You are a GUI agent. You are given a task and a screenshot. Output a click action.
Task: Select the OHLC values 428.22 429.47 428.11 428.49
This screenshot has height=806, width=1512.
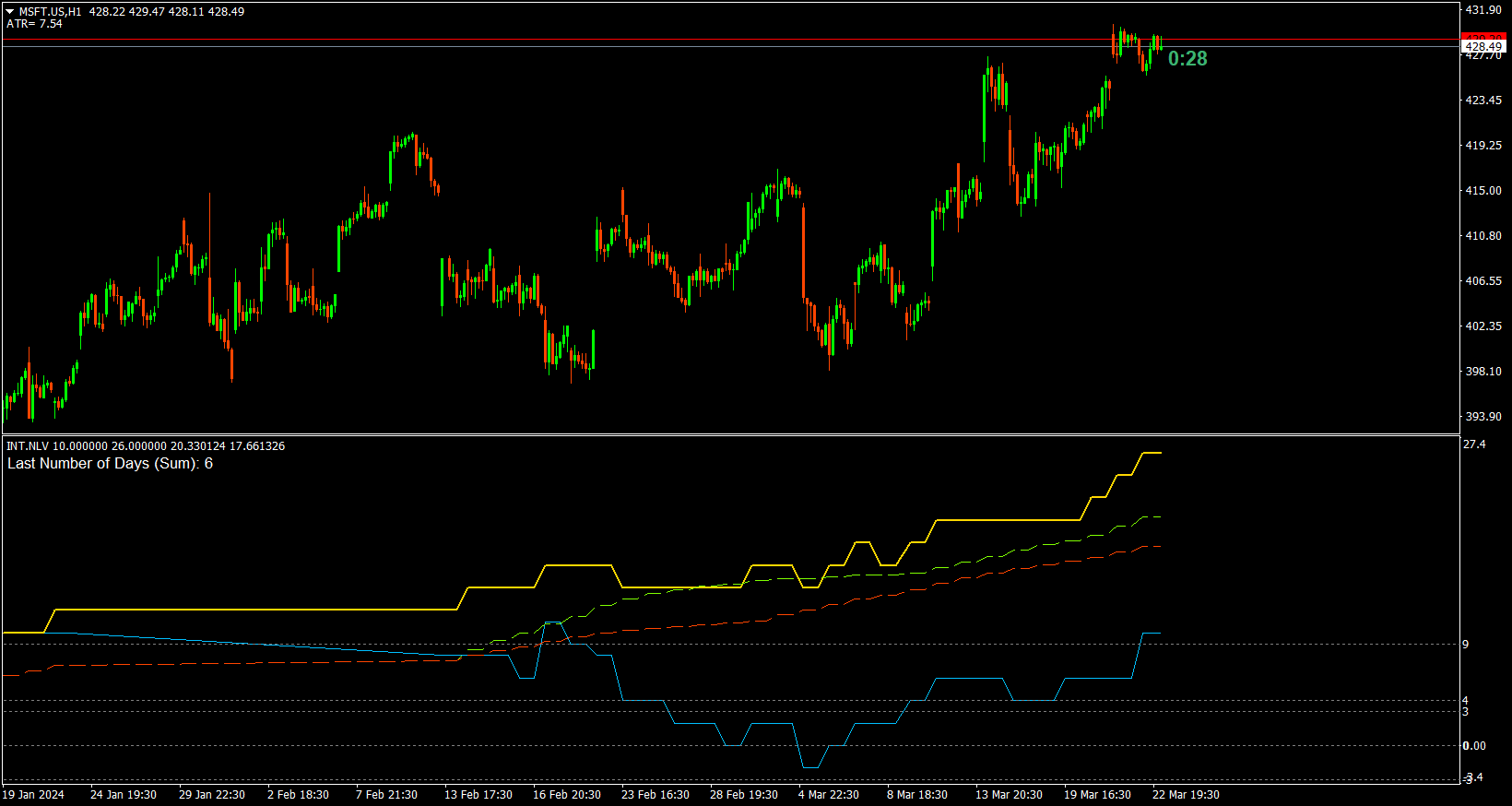(167, 12)
